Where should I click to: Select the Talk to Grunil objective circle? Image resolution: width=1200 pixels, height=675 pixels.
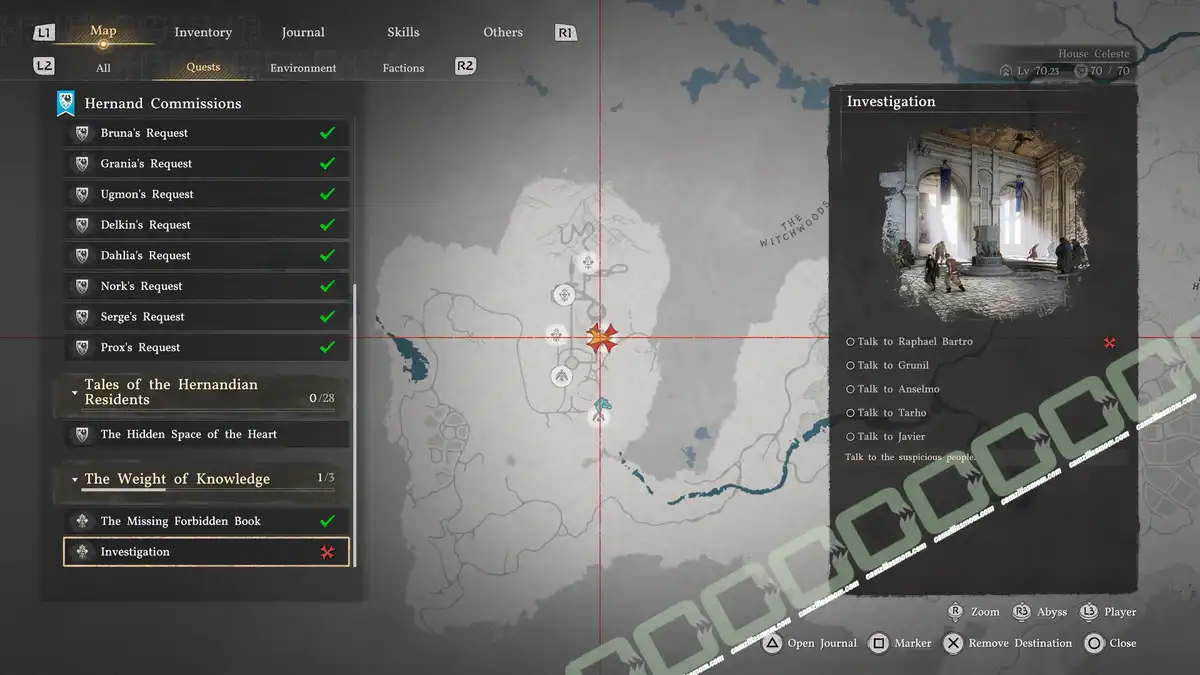pos(850,366)
